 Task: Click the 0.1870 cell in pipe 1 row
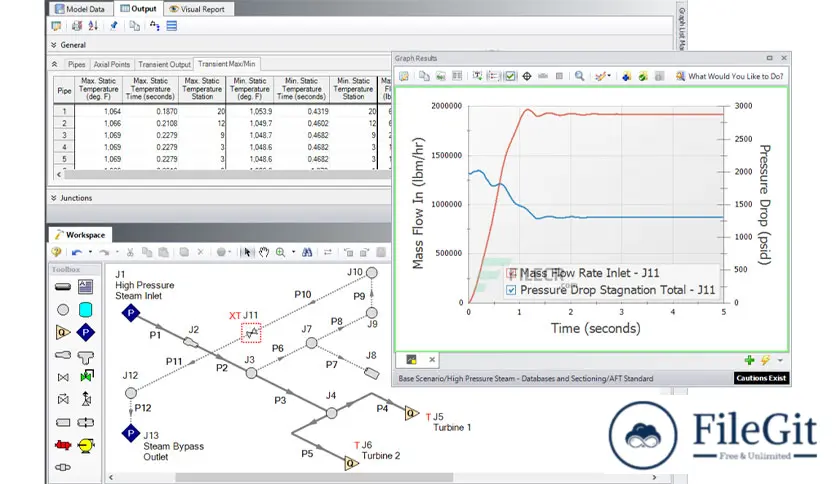click(x=151, y=111)
